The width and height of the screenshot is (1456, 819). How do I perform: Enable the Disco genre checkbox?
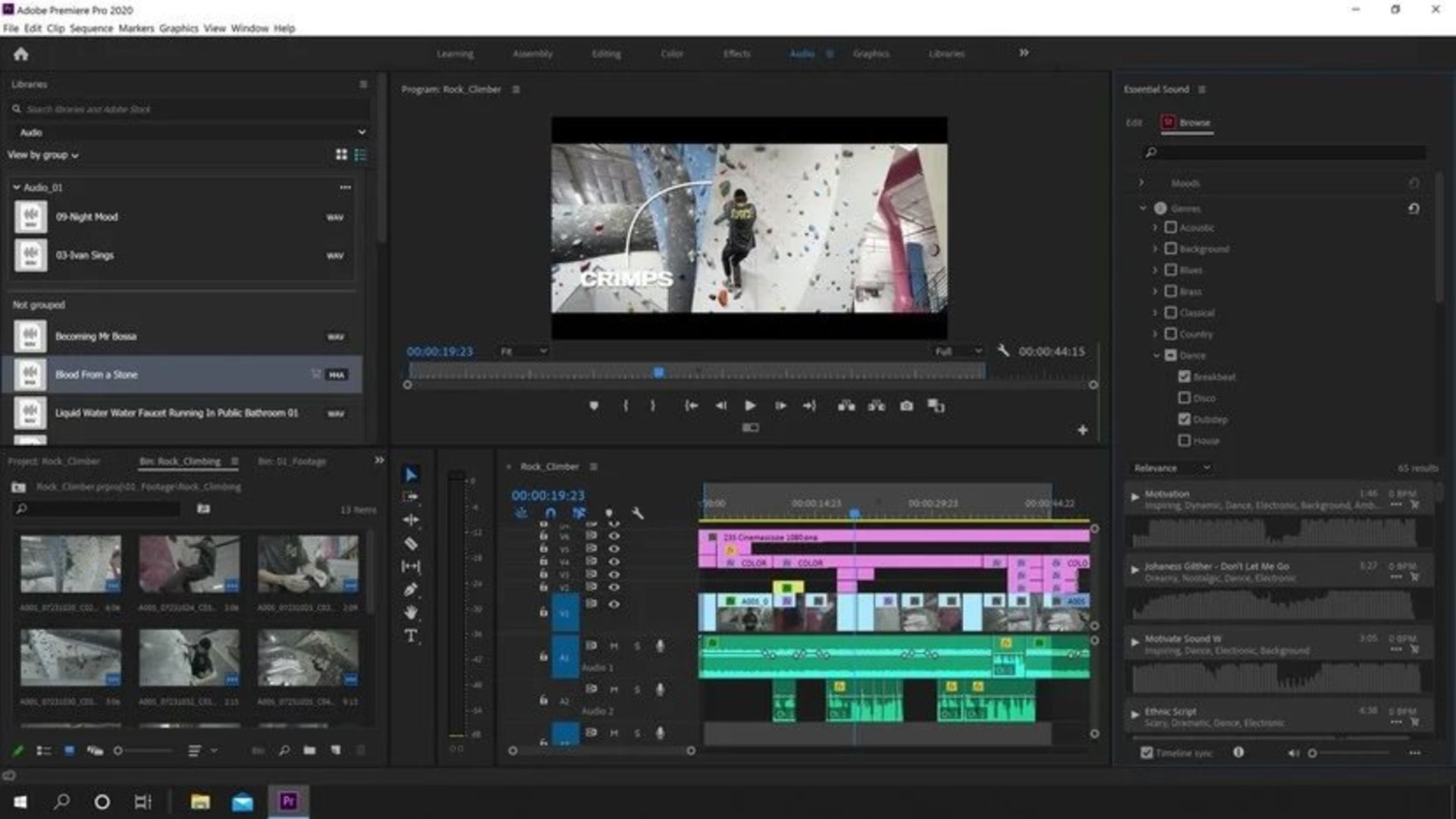(x=1184, y=397)
